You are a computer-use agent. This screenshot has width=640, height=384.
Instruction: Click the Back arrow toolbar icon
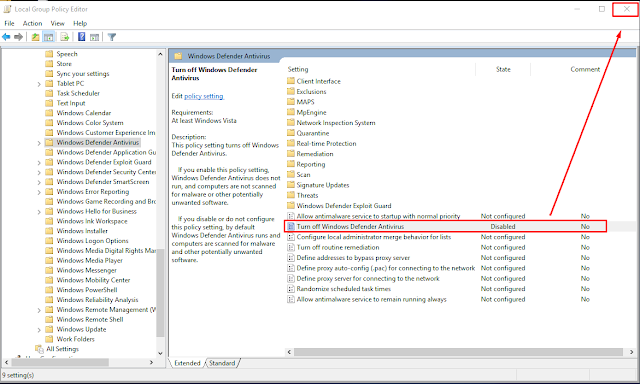pyautogui.click(x=6, y=37)
